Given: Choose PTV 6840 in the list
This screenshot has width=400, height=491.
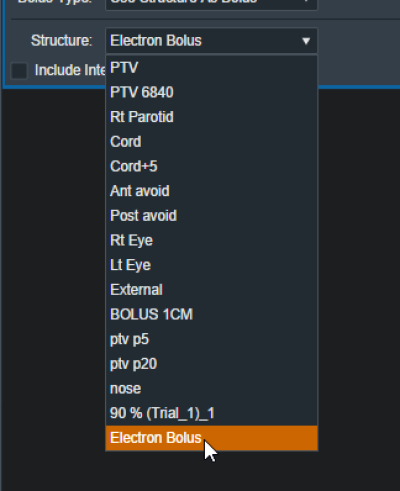Looking at the screenshot, I should point(212,92).
